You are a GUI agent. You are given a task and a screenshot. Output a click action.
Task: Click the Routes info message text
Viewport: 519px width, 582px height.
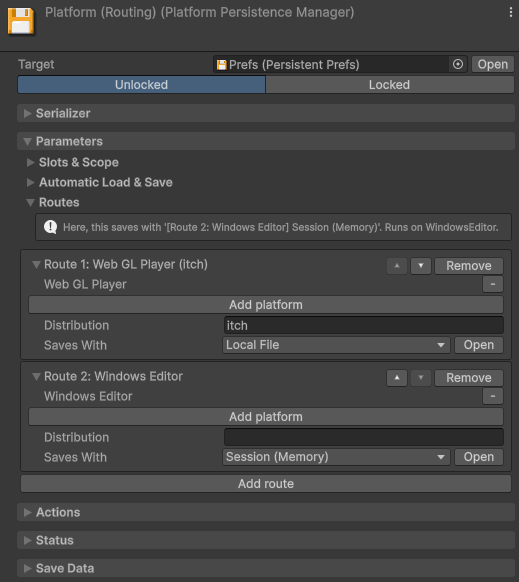[x=281, y=227]
